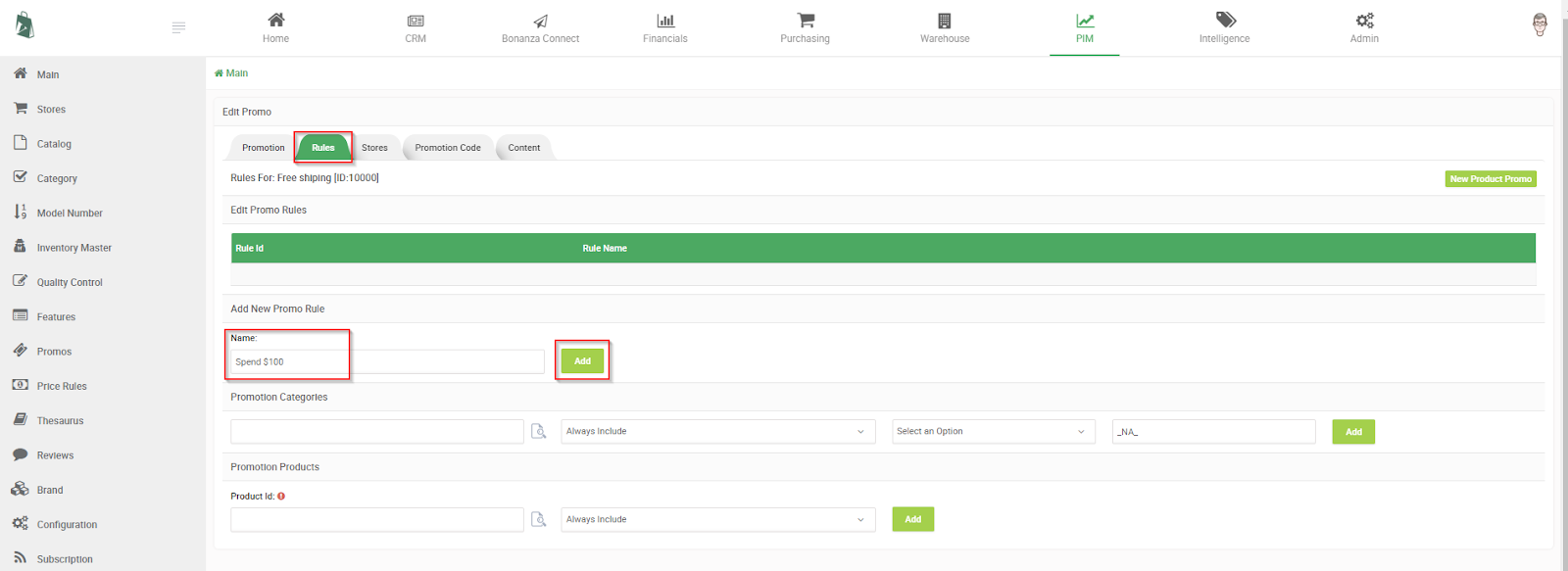Open the CRM icon in top navigation
The image size is (1568, 571).
pos(416,21)
